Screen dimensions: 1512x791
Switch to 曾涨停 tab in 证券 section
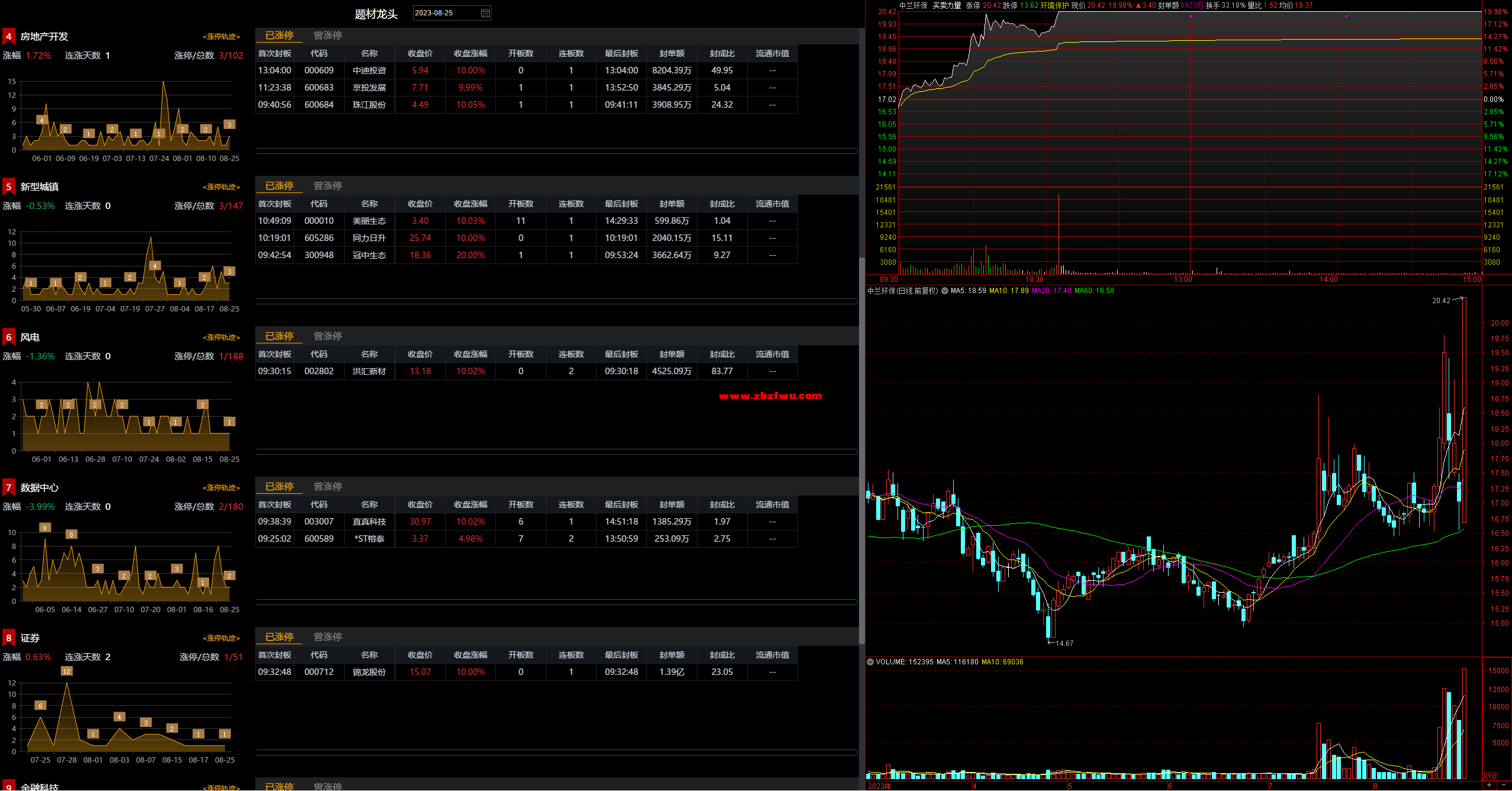pyautogui.click(x=328, y=637)
